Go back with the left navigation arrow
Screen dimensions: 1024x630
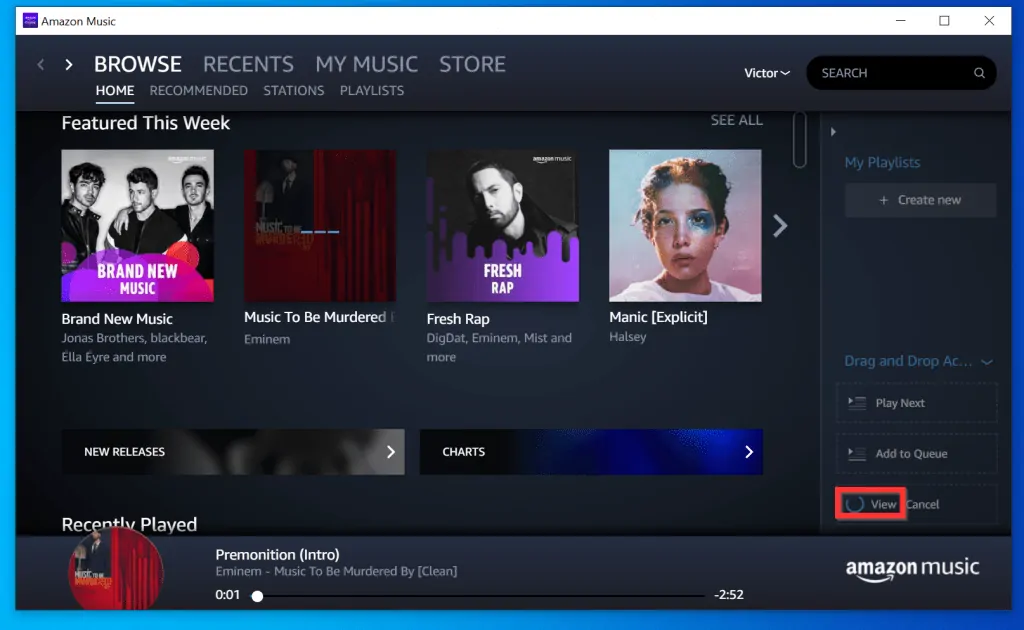click(x=40, y=65)
